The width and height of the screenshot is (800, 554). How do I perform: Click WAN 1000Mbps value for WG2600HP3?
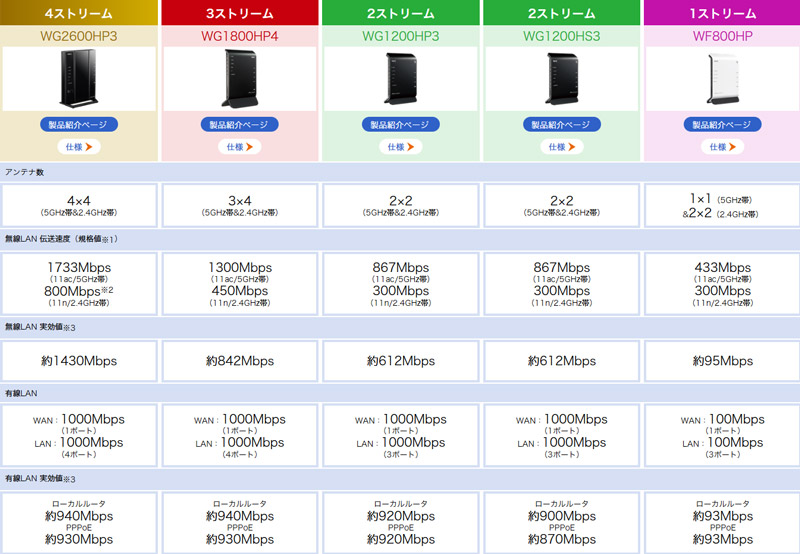coord(93,419)
